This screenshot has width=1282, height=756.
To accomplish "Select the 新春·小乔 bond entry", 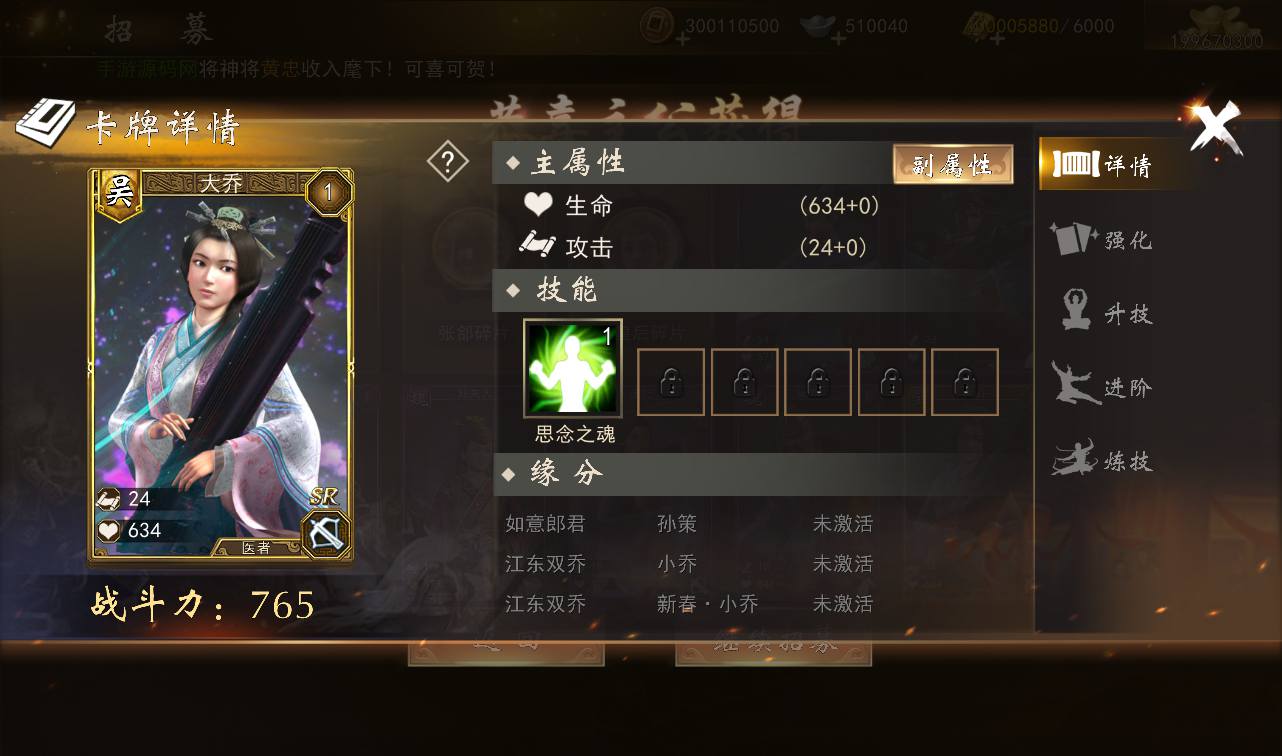I will point(707,604).
